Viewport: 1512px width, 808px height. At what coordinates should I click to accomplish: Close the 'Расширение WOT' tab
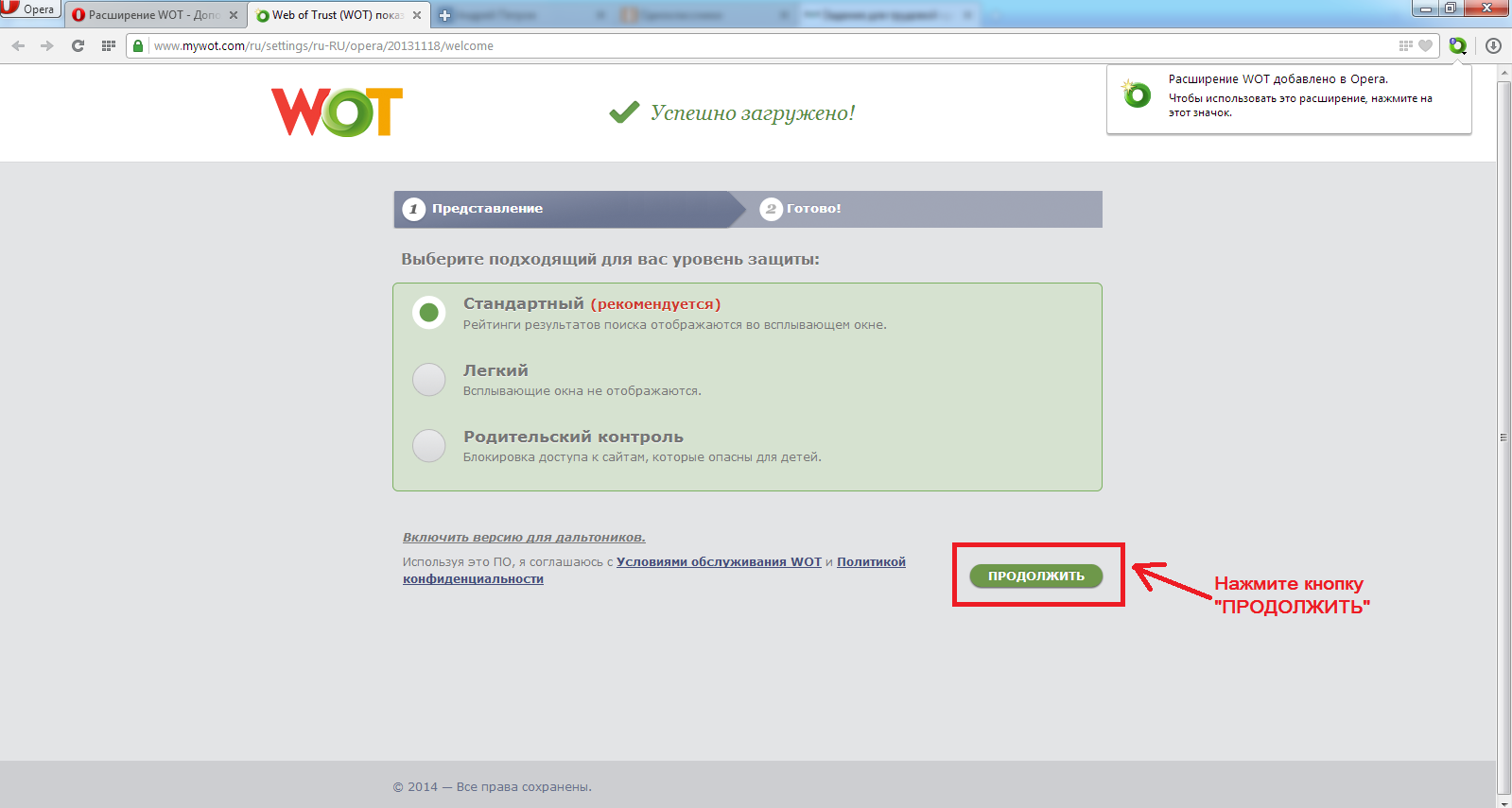pos(234,15)
